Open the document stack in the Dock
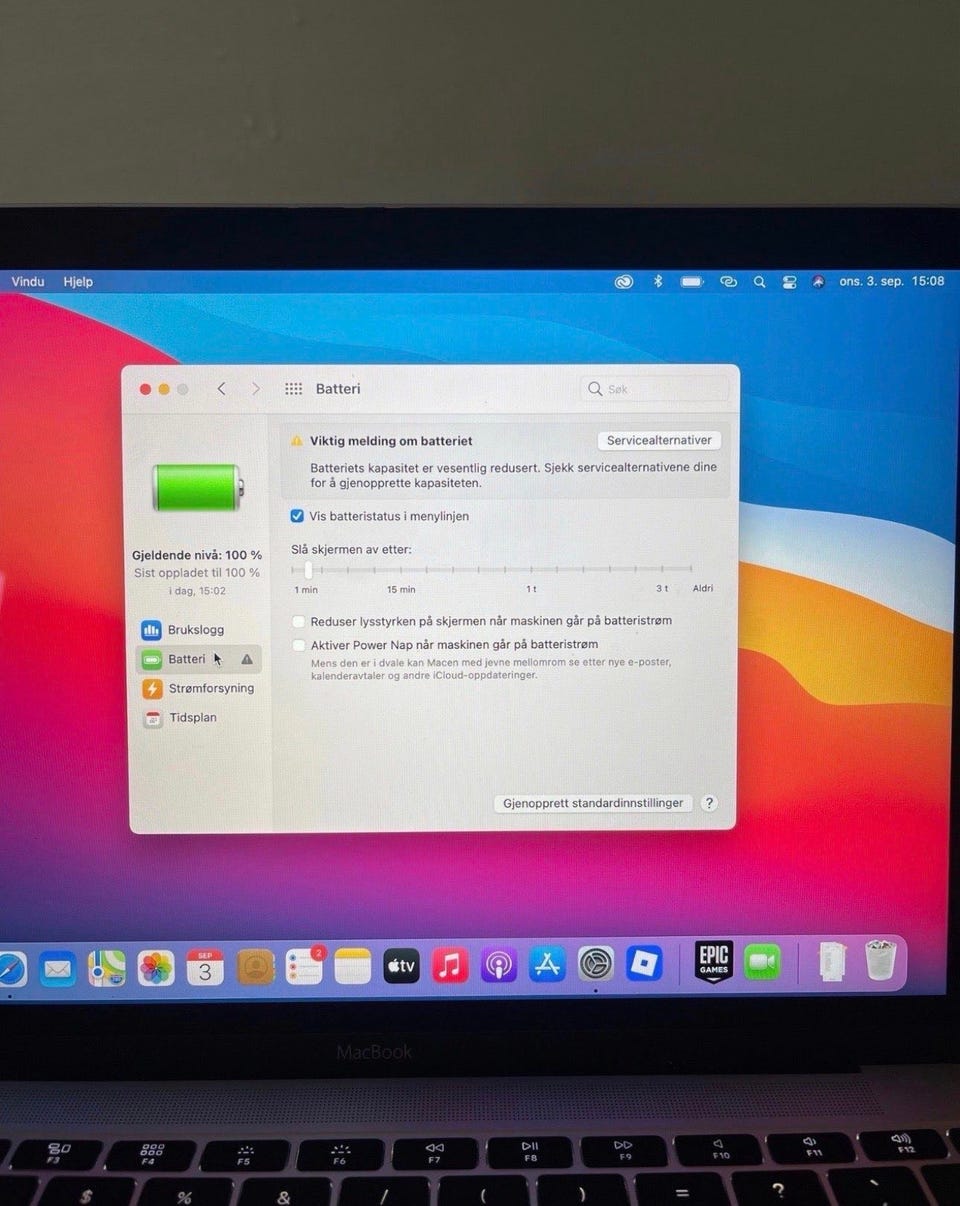The image size is (960, 1206). [x=832, y=962]
